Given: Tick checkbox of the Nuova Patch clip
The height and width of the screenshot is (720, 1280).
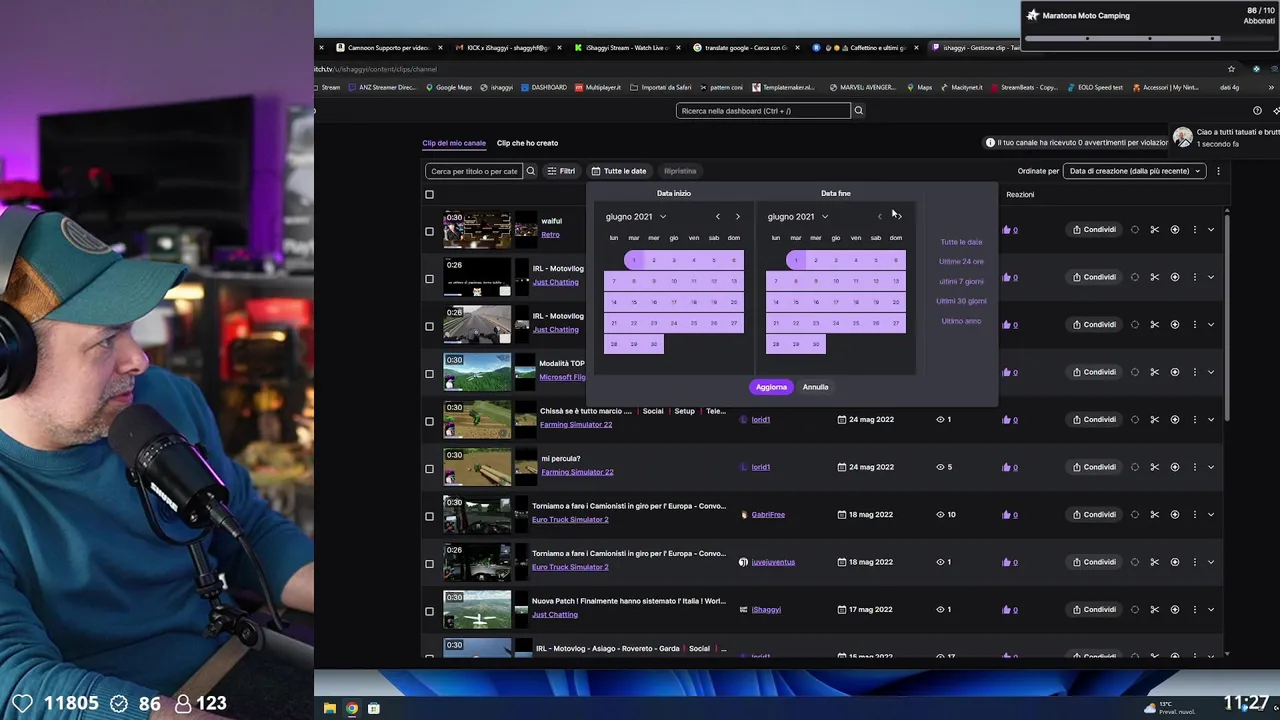Looking at the screenshot, I should (429, 611).
